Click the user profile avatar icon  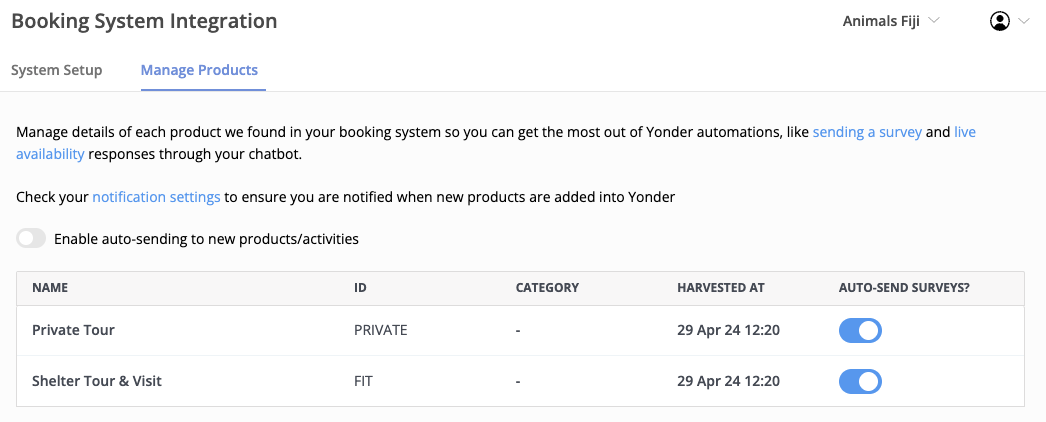999,21
